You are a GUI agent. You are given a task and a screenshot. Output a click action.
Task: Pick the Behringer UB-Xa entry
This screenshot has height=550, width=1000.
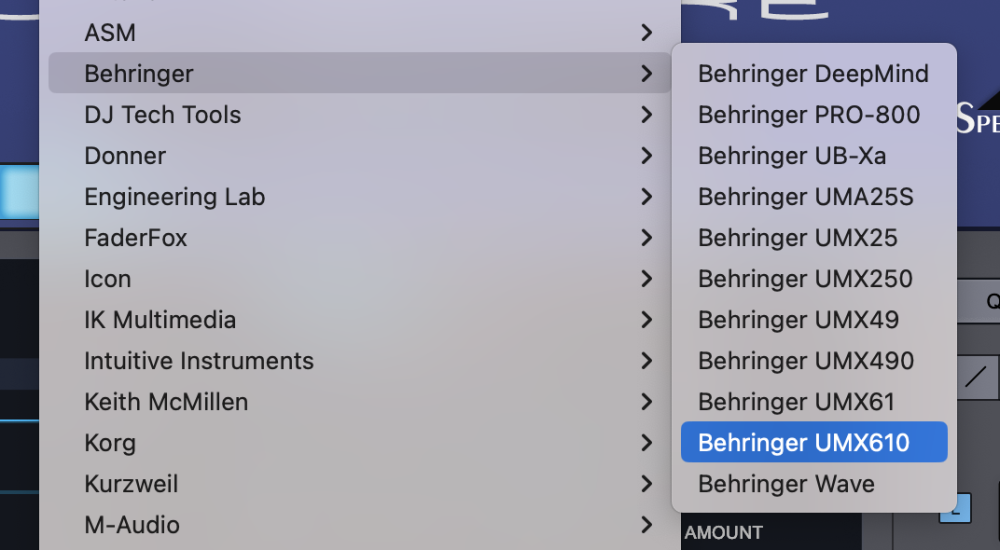791,156
